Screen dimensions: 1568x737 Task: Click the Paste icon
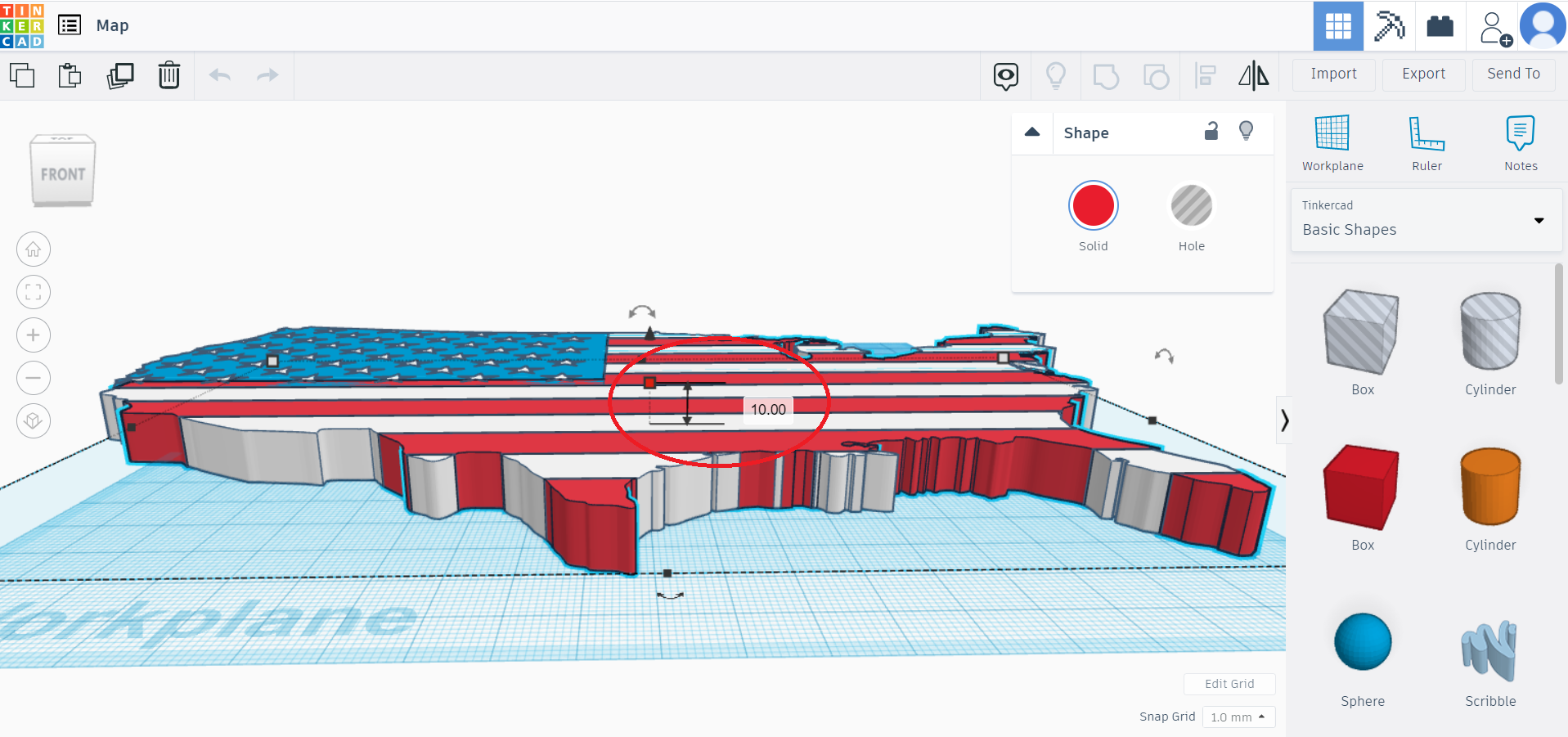pos(70,75)
